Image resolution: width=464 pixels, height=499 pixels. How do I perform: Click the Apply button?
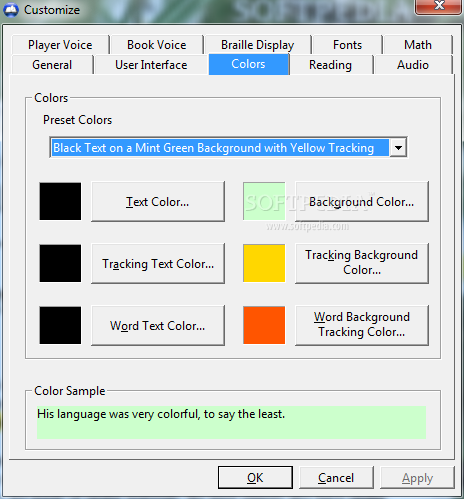coord(417,478)
